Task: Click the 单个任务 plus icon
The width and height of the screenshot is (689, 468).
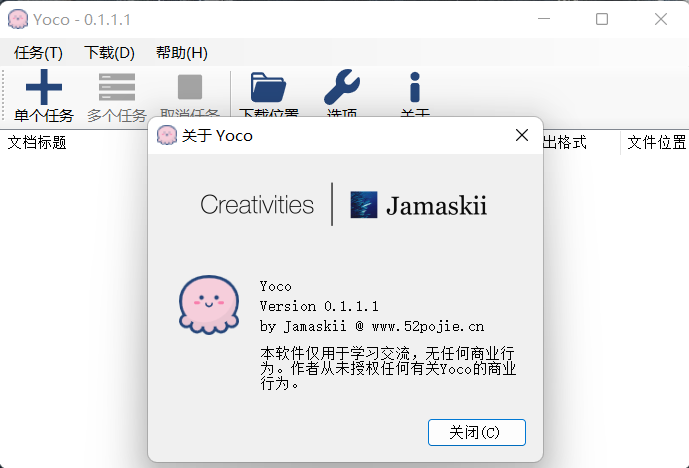Action: 43,88
